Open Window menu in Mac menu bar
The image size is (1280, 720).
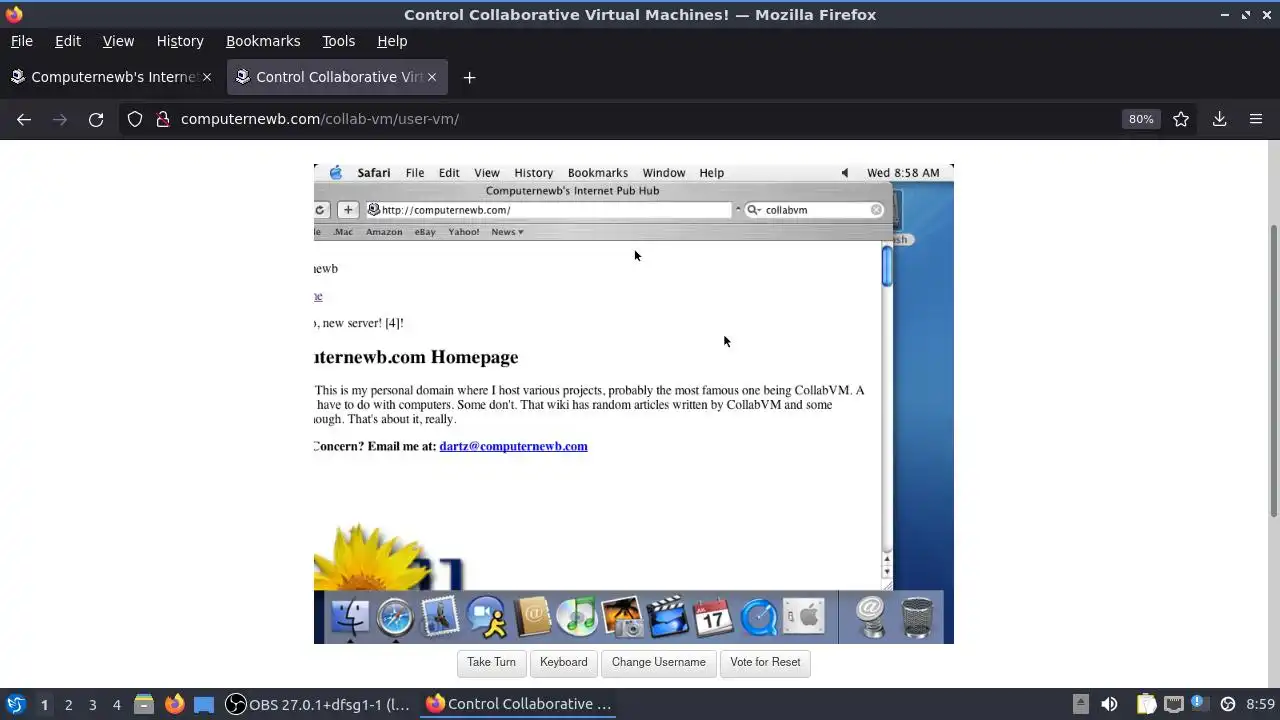point(664,173)
